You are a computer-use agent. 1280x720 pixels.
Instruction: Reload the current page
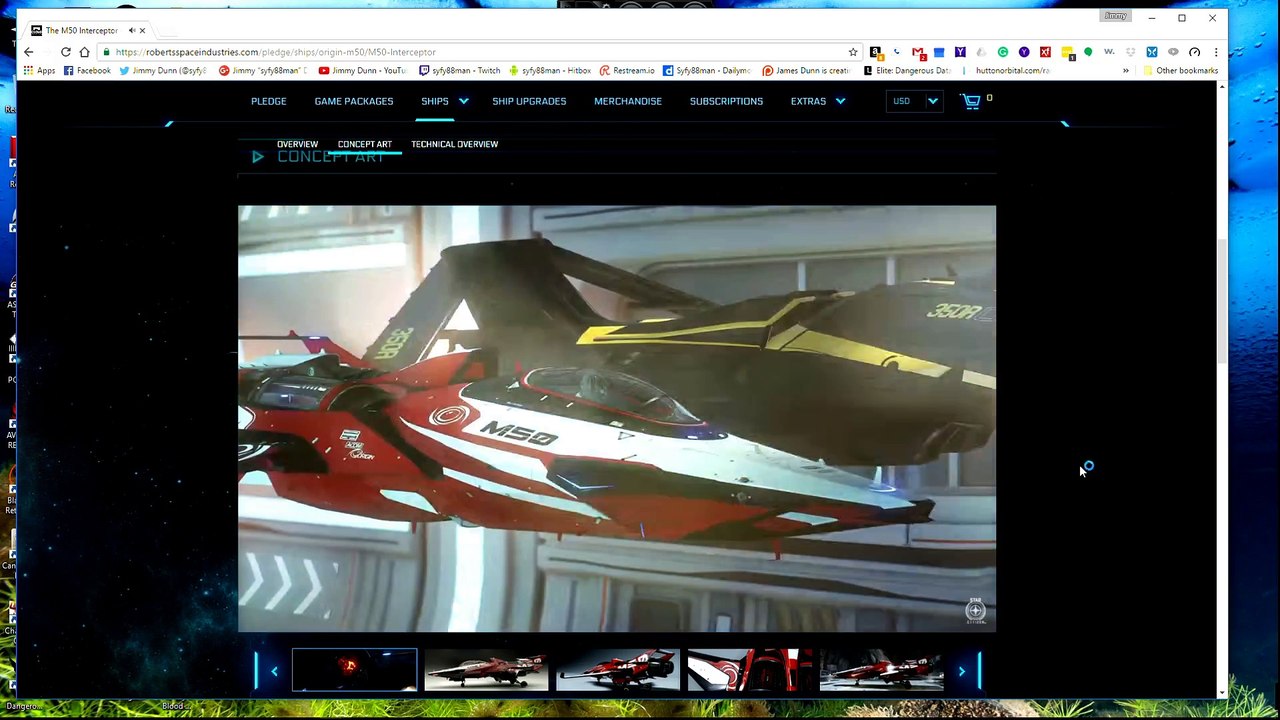pyautogui.click(x=65, y=52)
